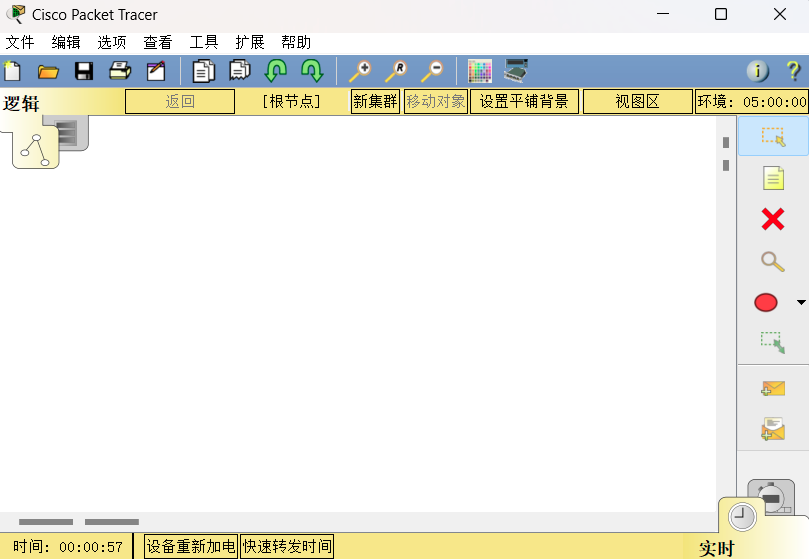
Task: Switch to the physical workspace tab
Action: click(73, 132)
